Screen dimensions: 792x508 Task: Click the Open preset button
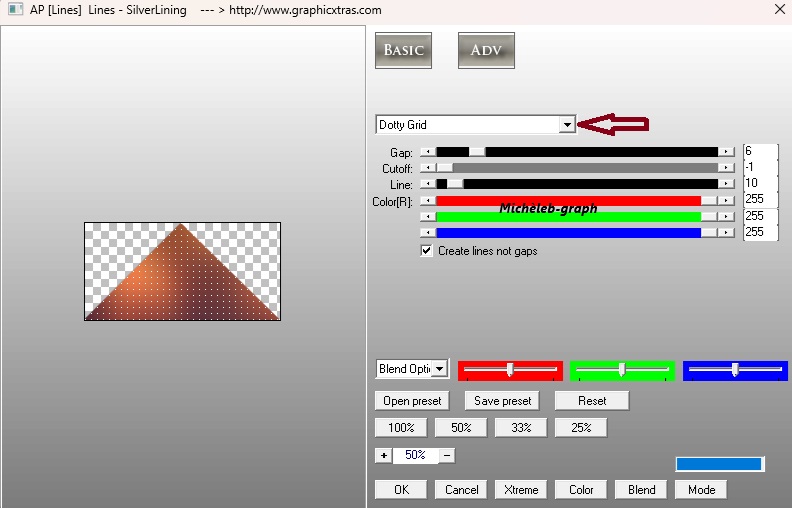tap(412, 401)
